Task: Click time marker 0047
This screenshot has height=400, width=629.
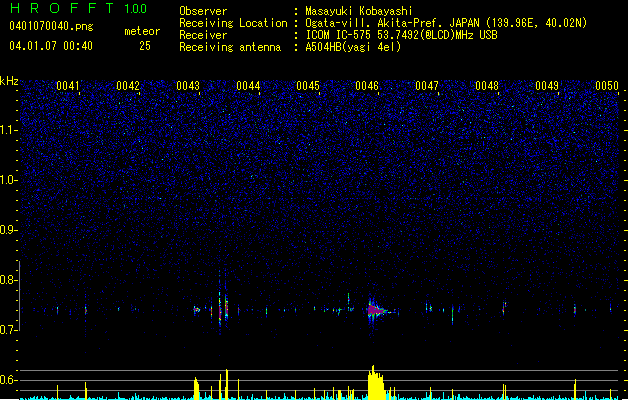Action: [427, 86]
